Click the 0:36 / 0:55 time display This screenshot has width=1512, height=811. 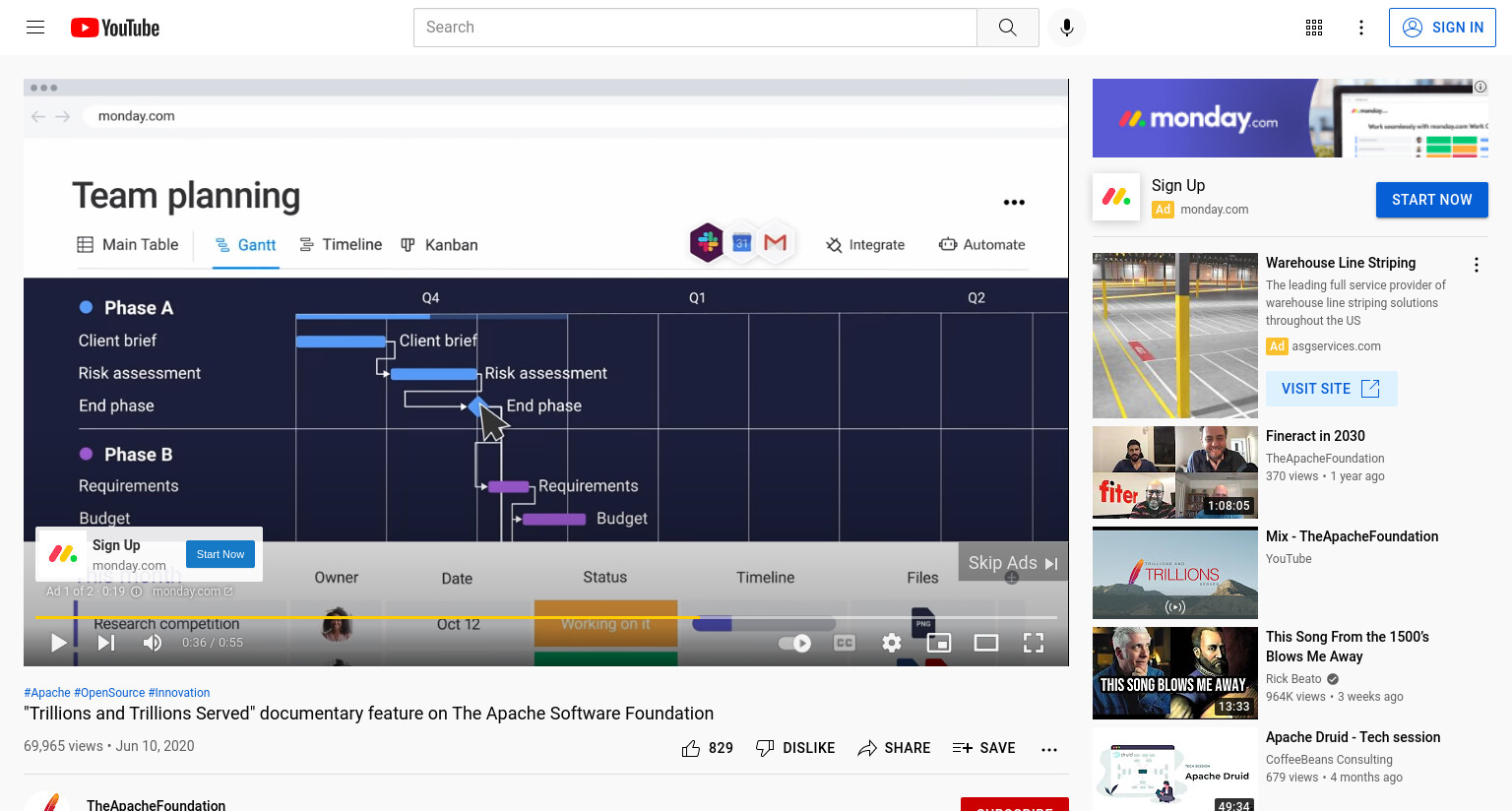213,643
